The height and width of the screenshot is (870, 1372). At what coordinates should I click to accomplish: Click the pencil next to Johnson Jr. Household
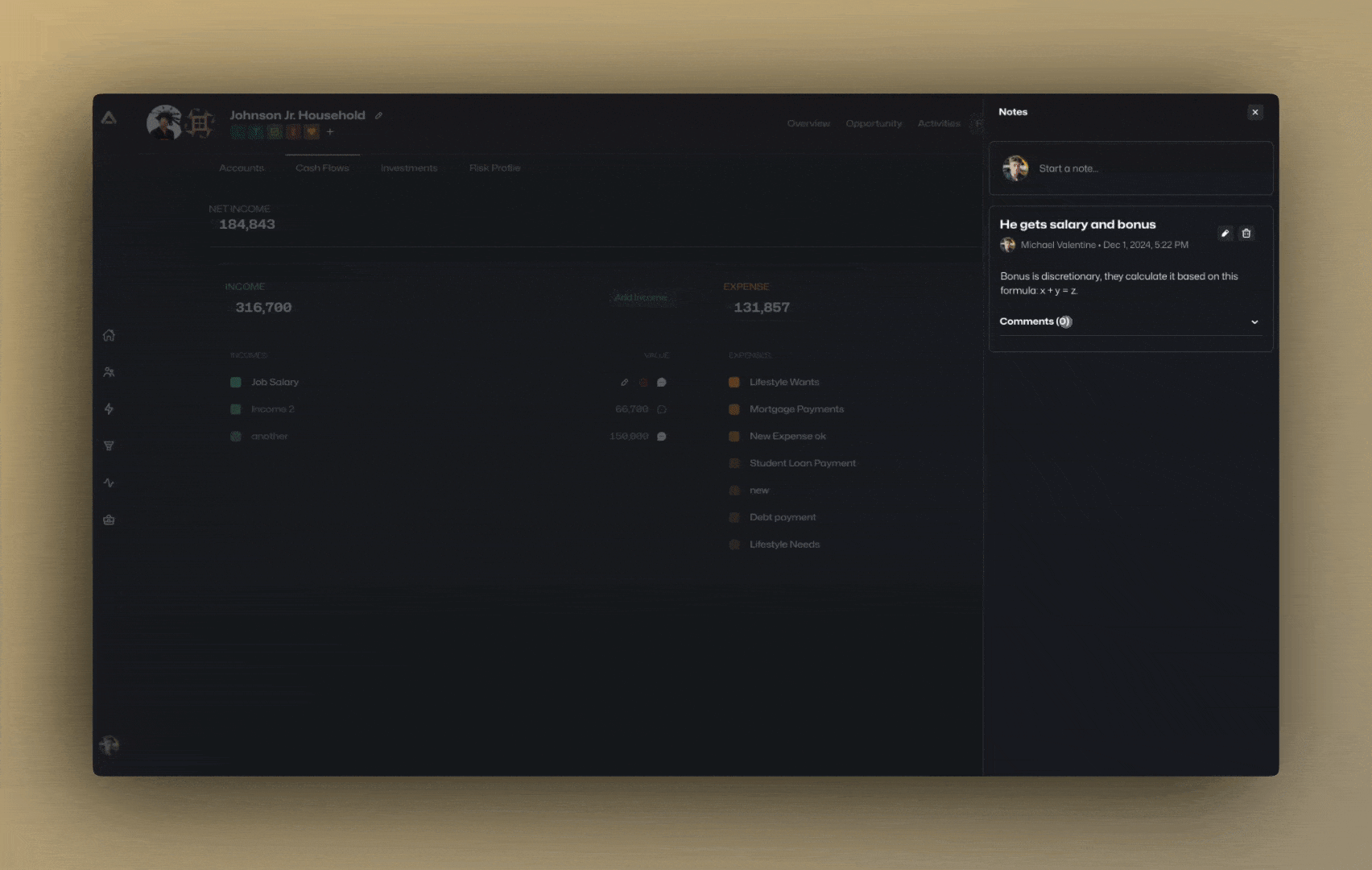(378, 116)
